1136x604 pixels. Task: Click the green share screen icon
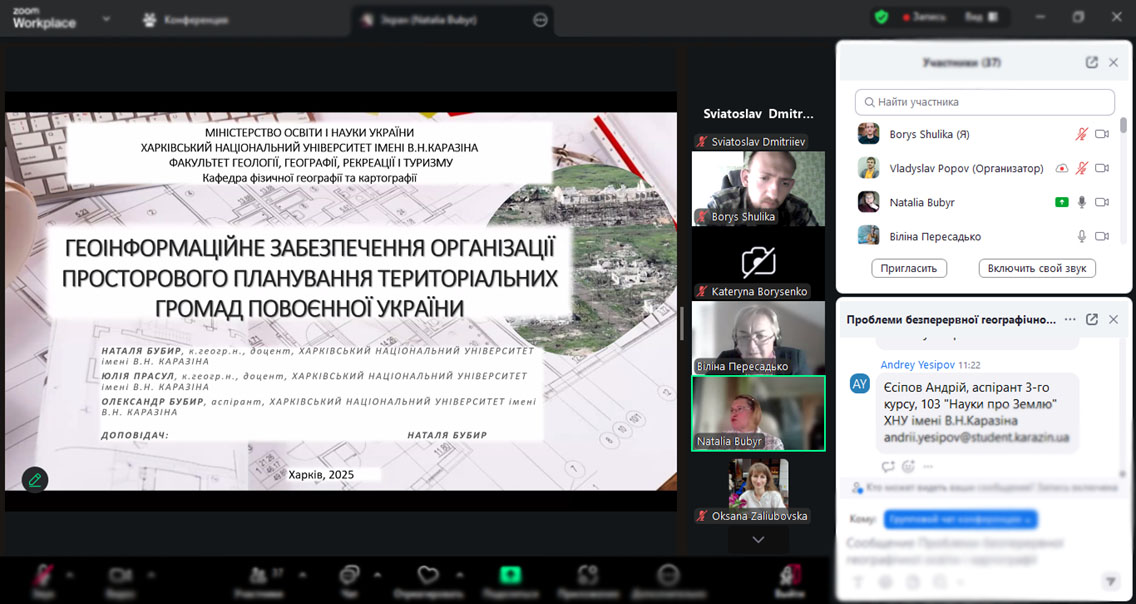pyautogui.click(x=511, y=575)
